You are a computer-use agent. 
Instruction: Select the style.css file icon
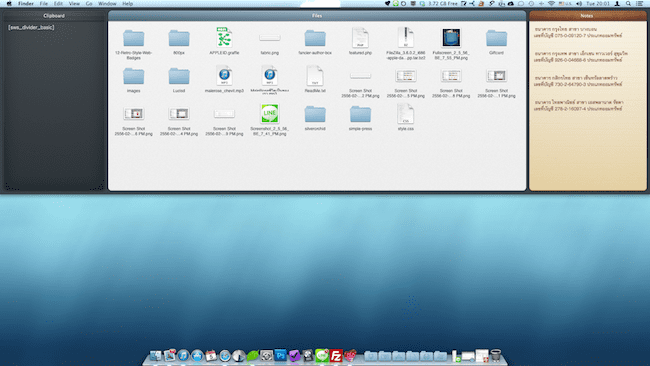tap(405, 114)
